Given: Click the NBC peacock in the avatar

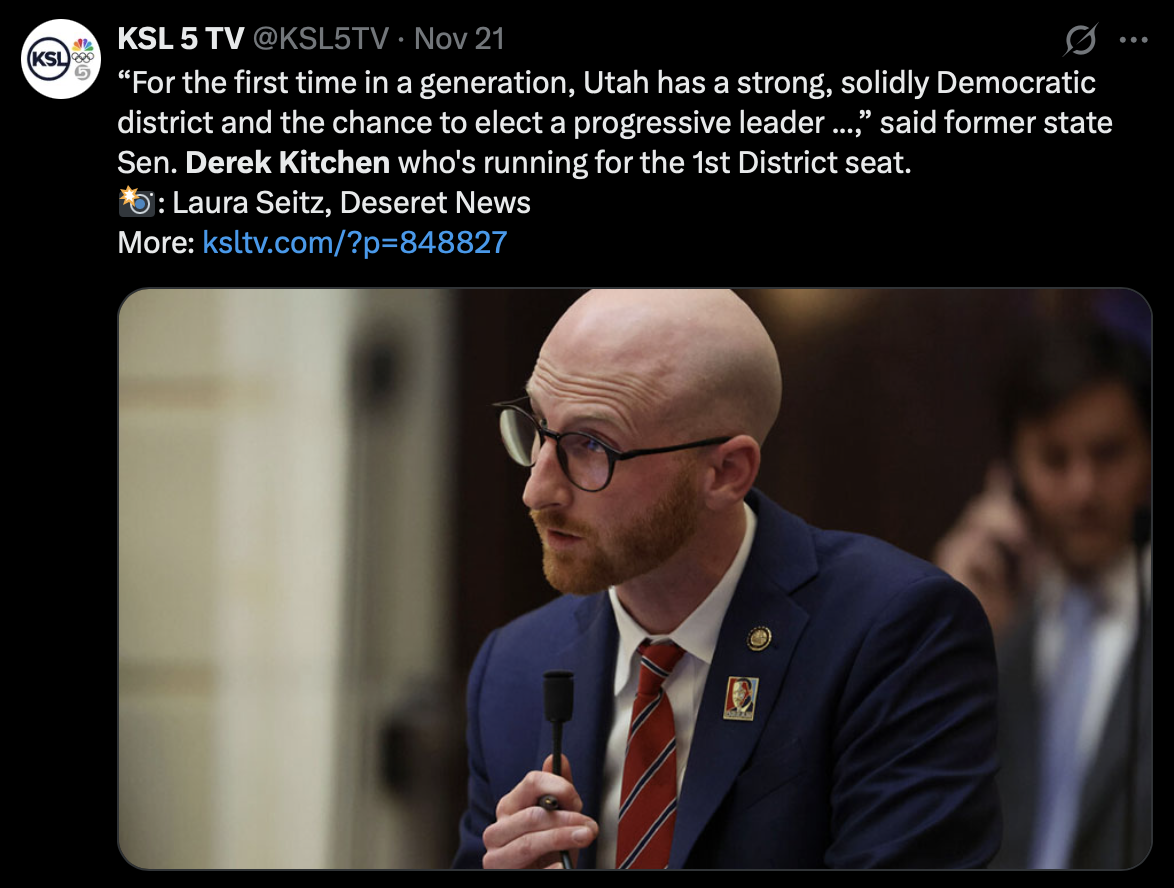Looking at the screenshot, I should 83,46.
